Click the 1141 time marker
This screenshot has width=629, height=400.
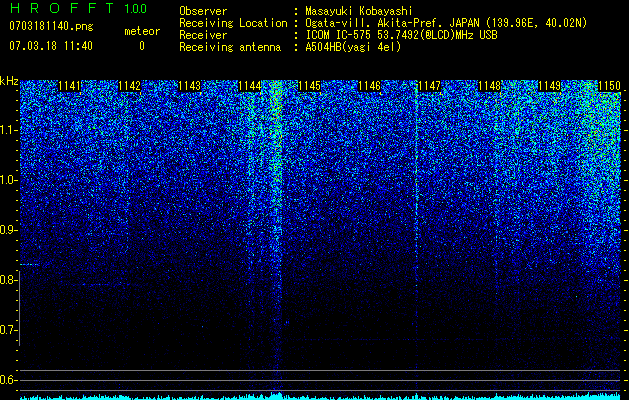click(x=69, y=86)
